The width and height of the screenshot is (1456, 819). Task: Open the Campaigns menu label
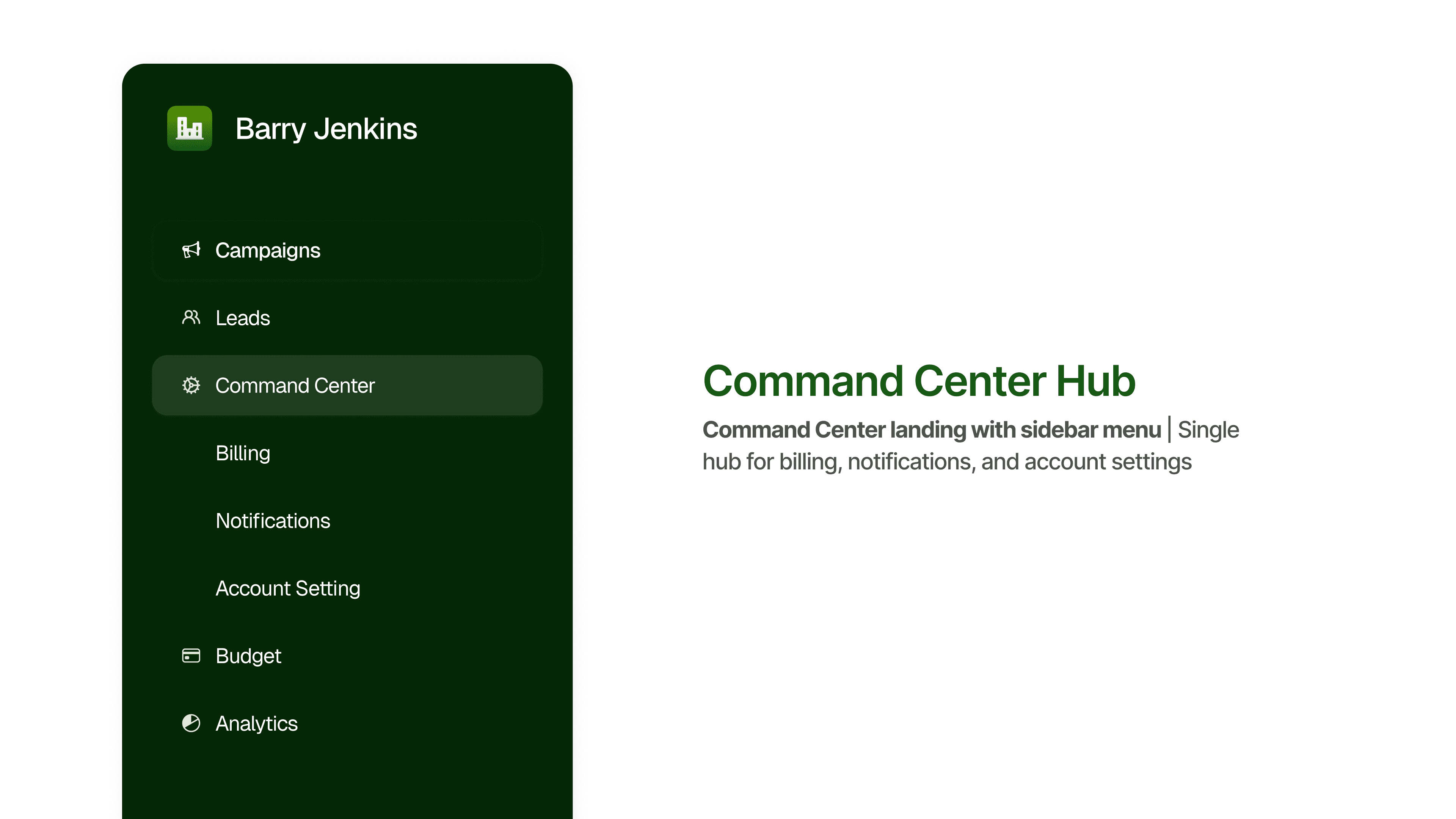[x=267, y=250]
